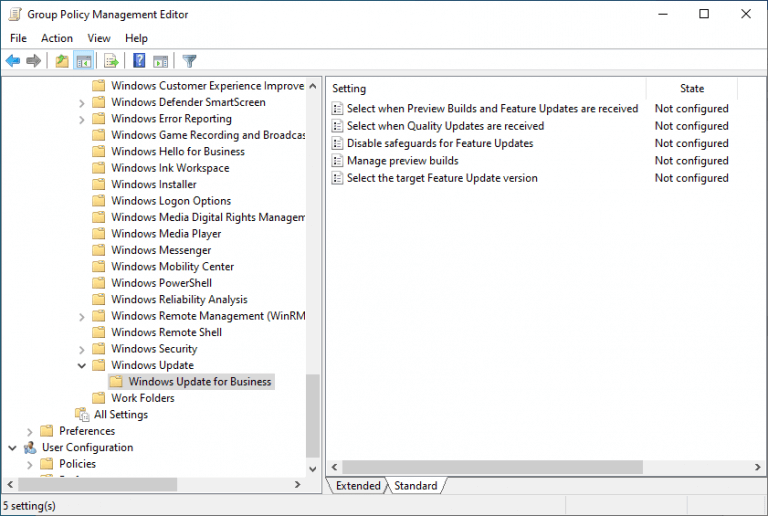This screenshot has width=768, height=516.
Task: Click folder icon next to Work Folders
Action: coord(98,398)
